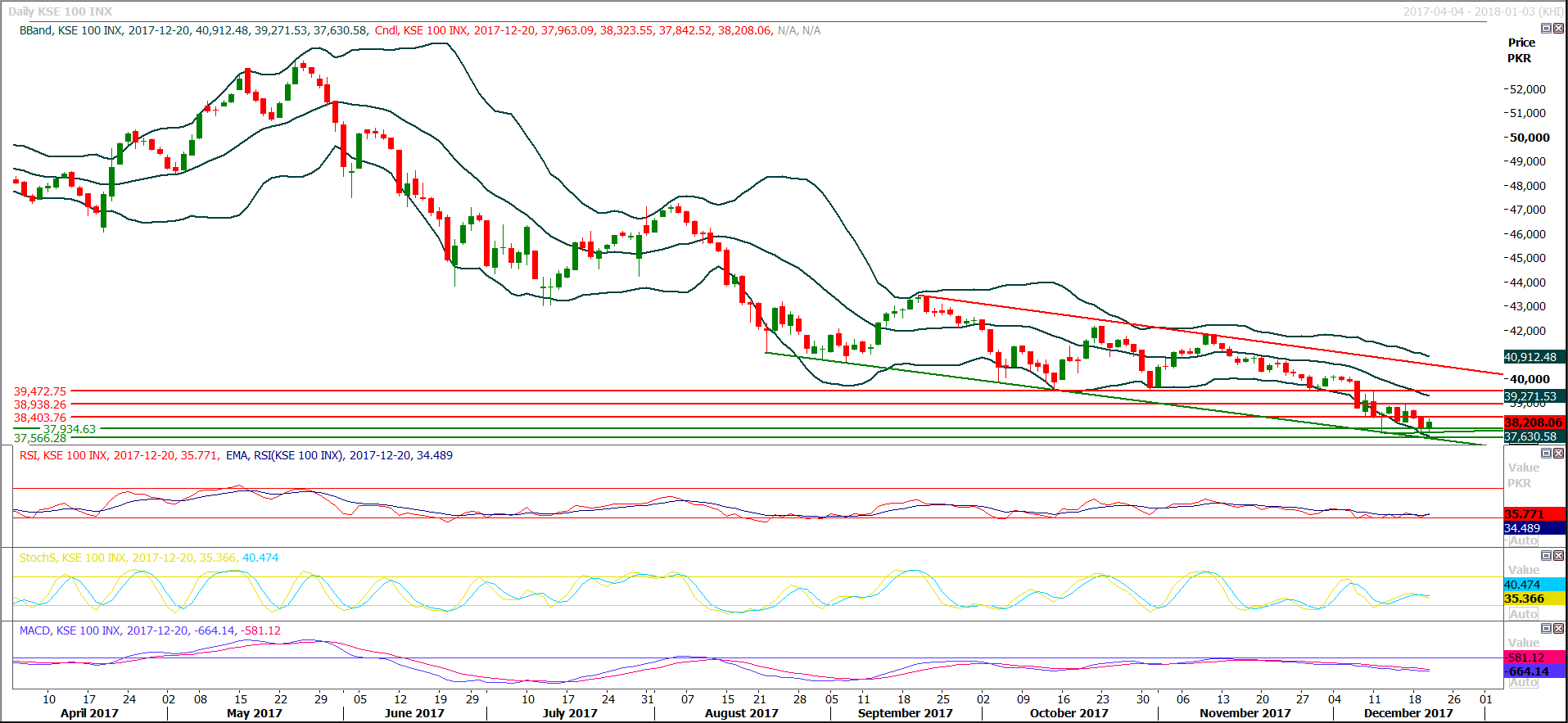Image resolution: width=1568 pixels, height=723 pixels.
Task: Close the MACD indicator panel
Action: click(1558, 628)
